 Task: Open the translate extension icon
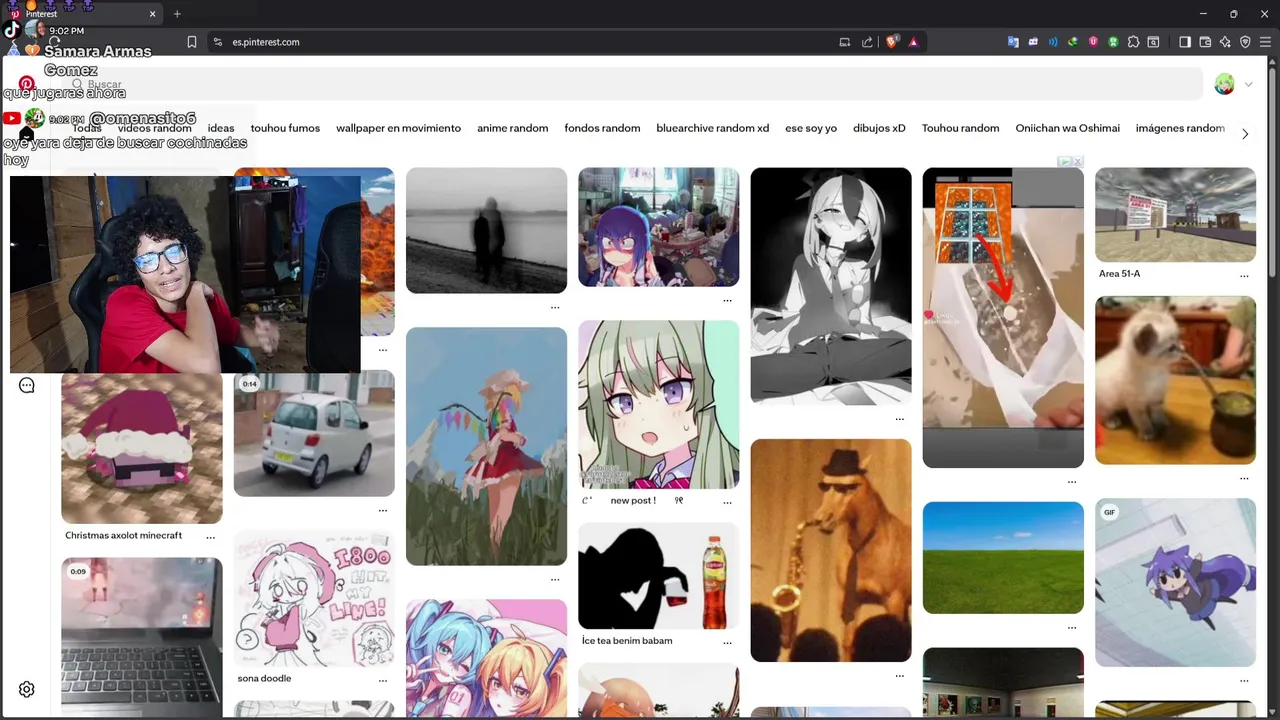1013,42
